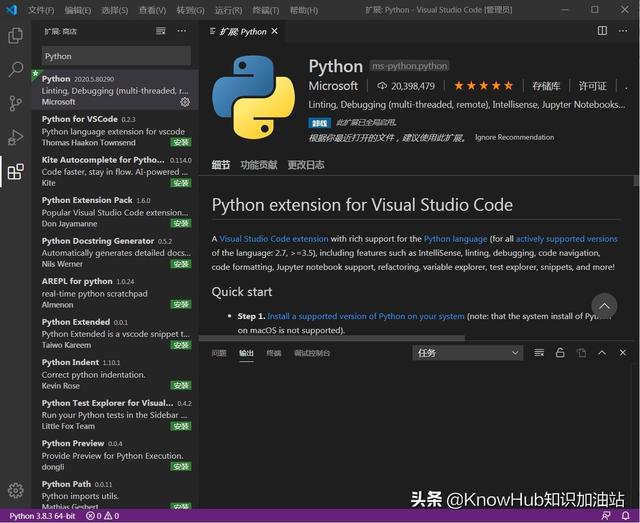Click the split editor icon
This screenshot has height=523, width=640.
pos(602,31)
